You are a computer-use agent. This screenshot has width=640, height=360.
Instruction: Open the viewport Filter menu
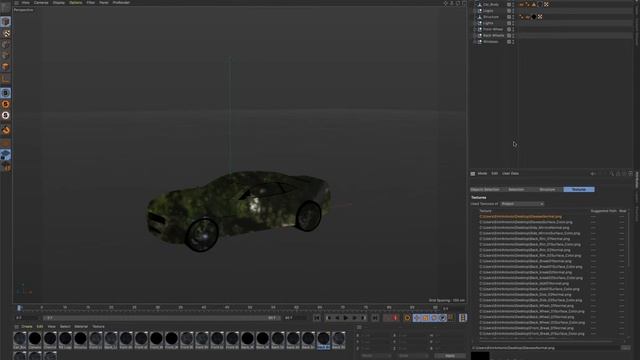(91, 2)
